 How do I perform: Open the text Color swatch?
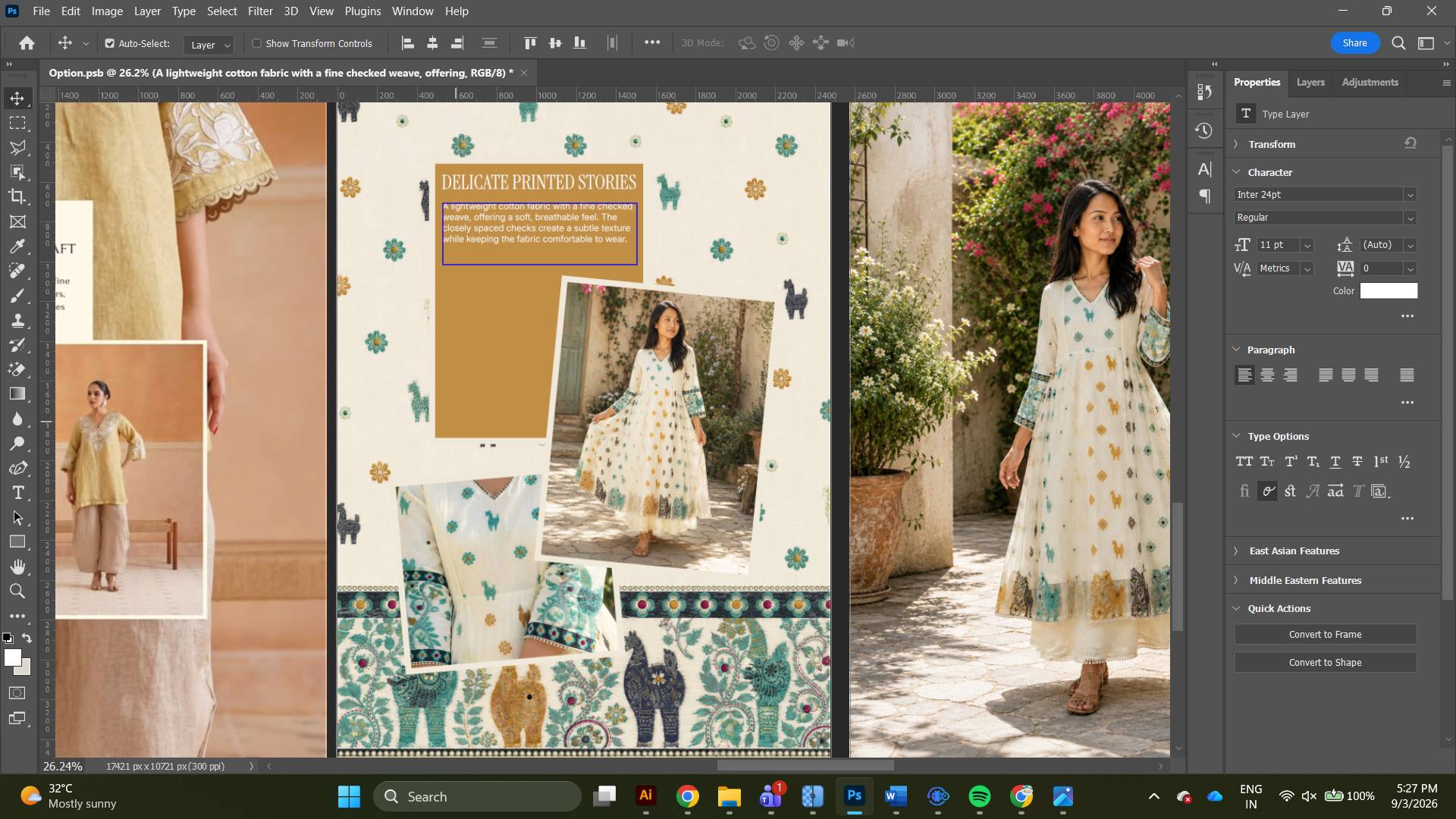pyautogui.click(x=1389, y=290)
